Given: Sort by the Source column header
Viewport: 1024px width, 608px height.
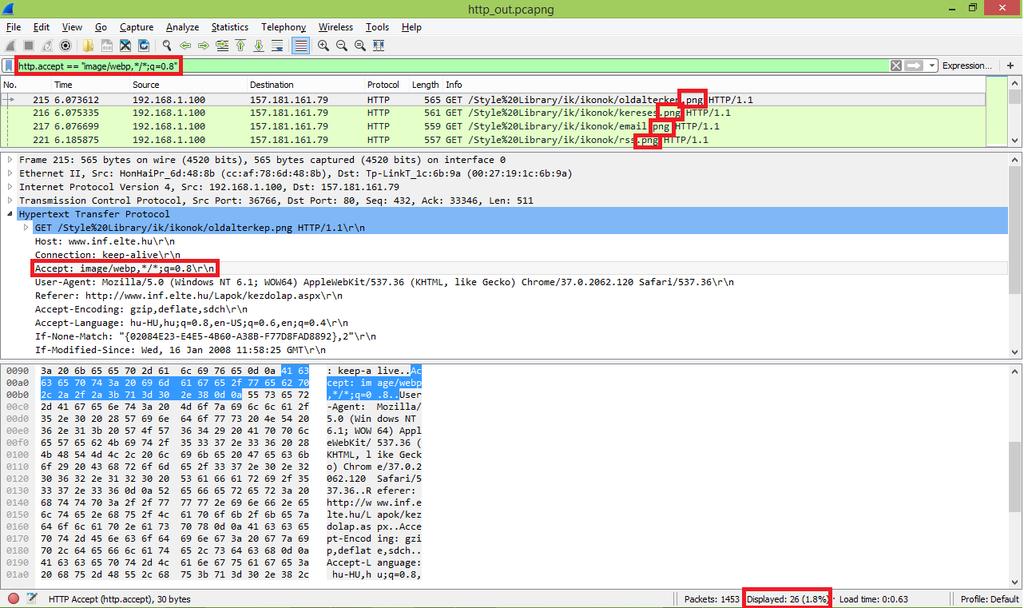Looking at the screenshot, I should [x=146, y=85].
